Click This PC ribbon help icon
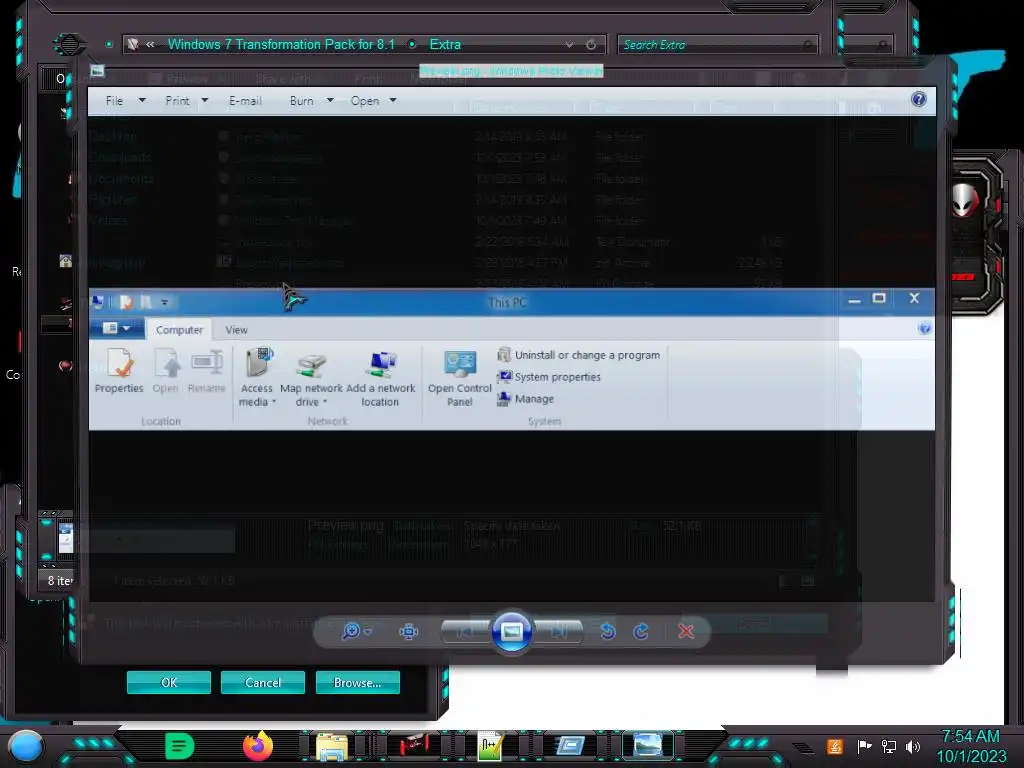The width and height of the screenshot is (1024, 768). [924, 328]
